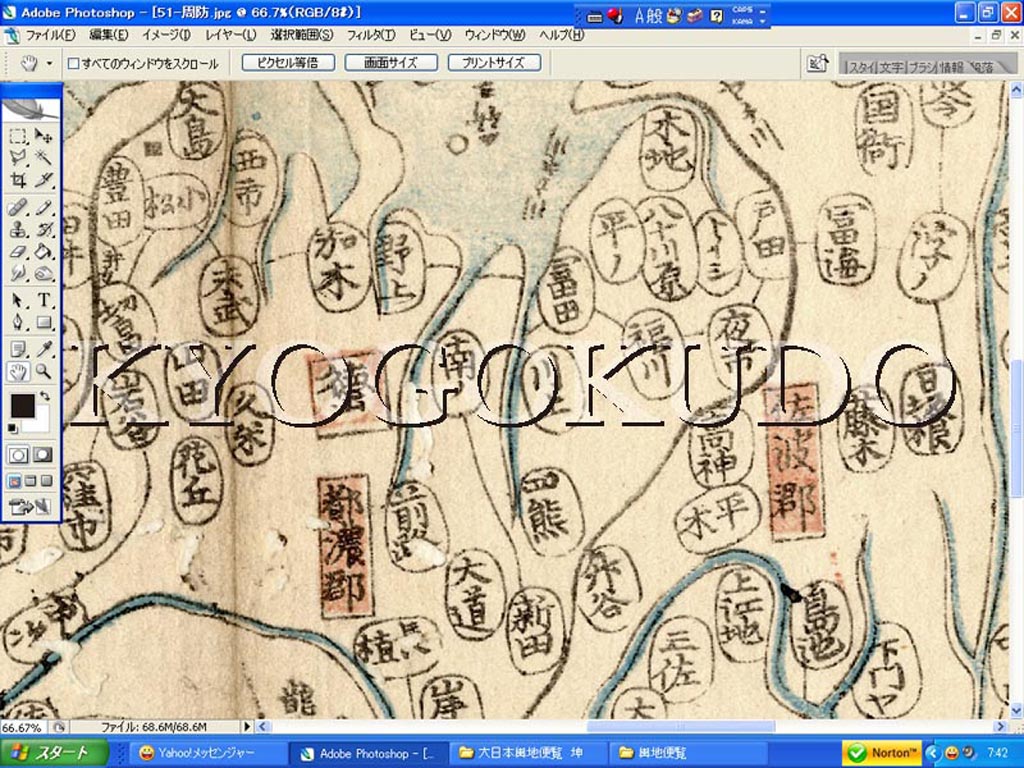Switch to Full Screen with menu bar mode
This screenshot has width=1024, height=768.
click(x=31, y=481)
